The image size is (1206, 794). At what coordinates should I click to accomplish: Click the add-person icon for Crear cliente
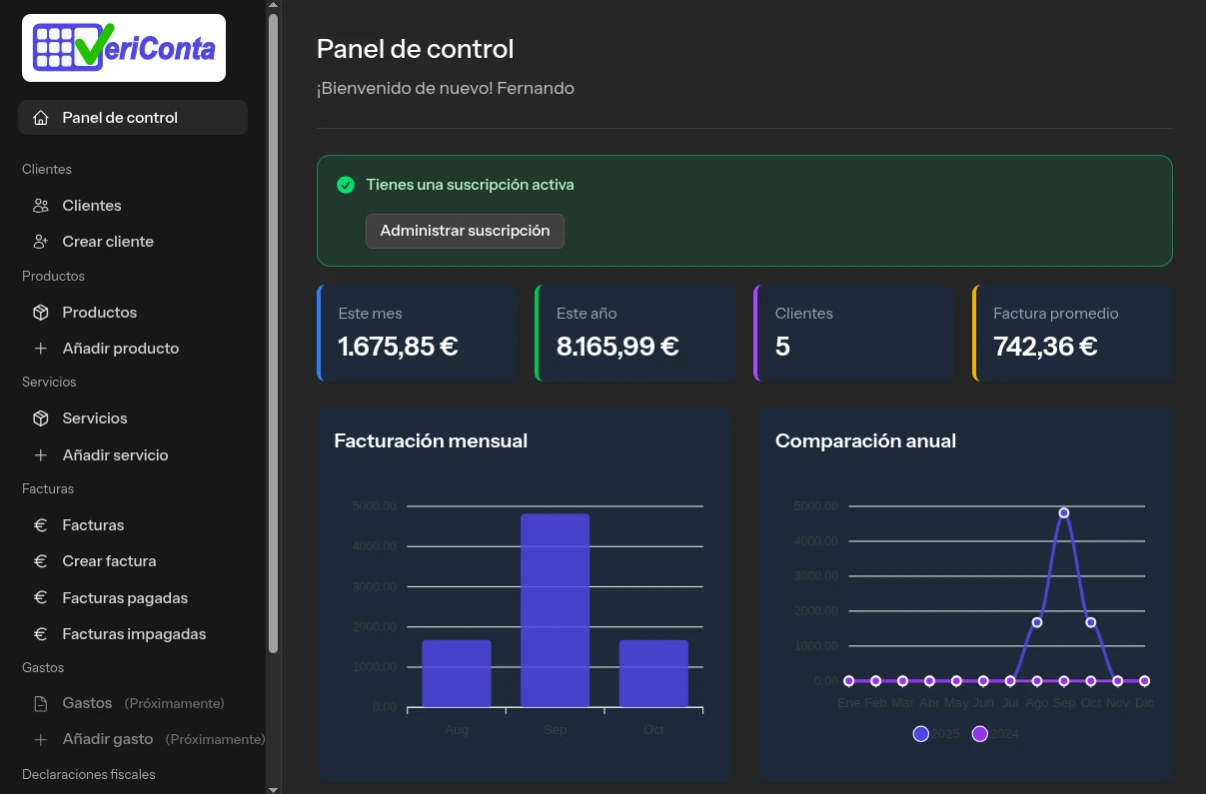point(40,241)
